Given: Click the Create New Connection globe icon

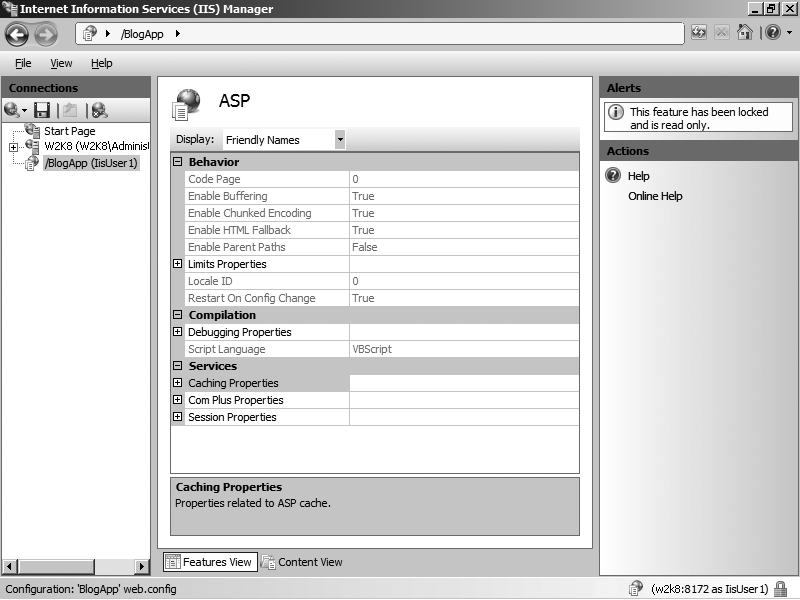Looking at the screenshot, I should tap(11, 110).
